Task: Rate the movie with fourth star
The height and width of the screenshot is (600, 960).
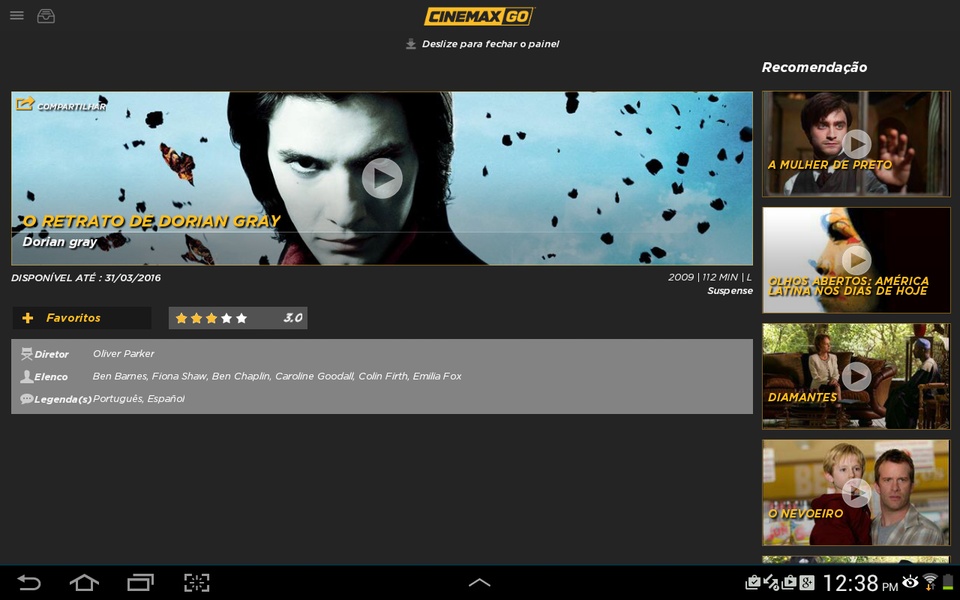Action: [x=227, y=318]
